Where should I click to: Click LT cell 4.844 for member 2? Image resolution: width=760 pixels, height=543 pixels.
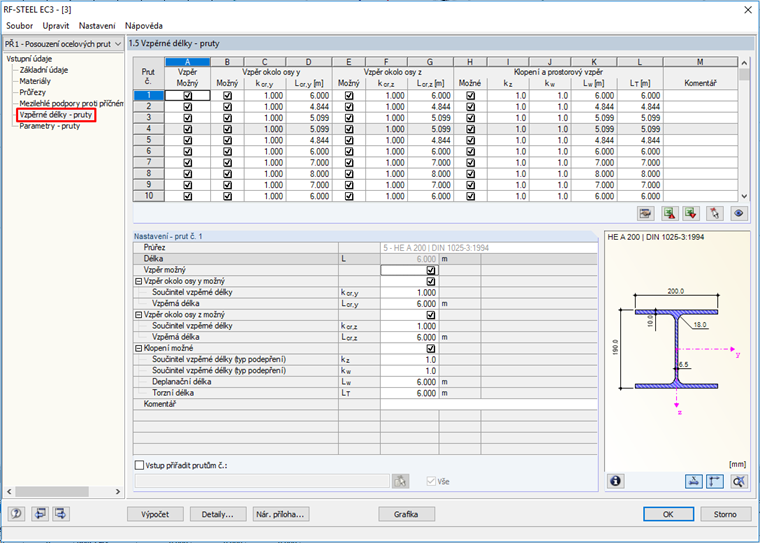[640, 107]
